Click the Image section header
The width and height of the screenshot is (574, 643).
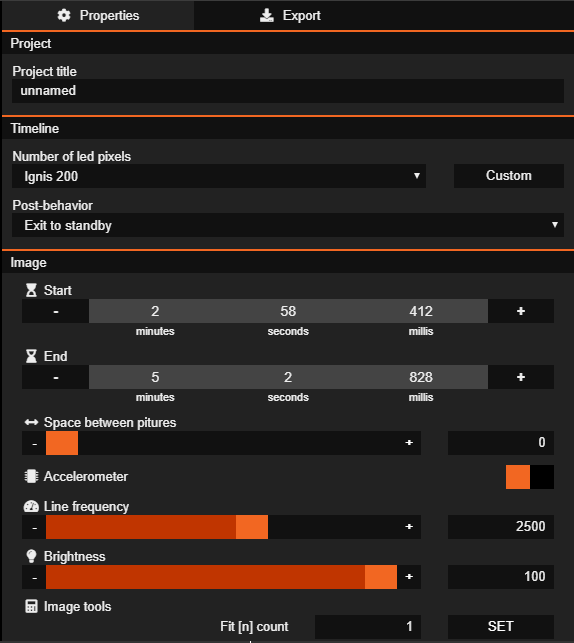(x=288, y=262)
